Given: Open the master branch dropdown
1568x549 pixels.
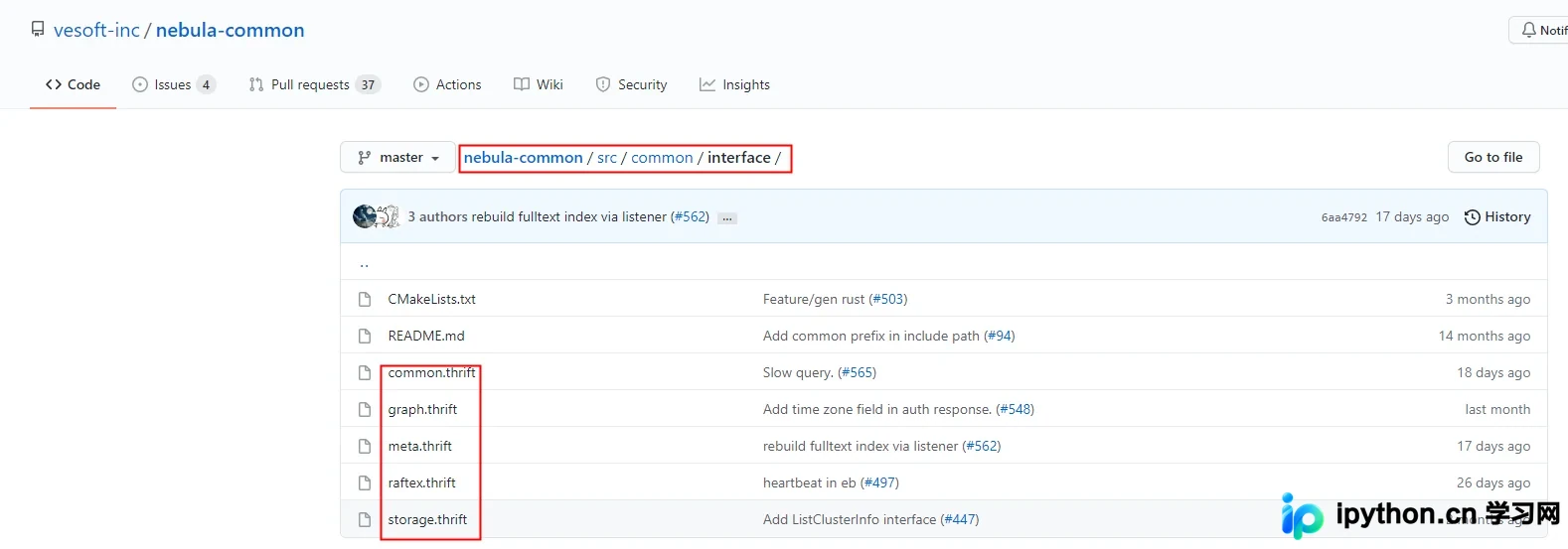Looking at the screenshot, I should pyautogui.click(x=397, y=157).
